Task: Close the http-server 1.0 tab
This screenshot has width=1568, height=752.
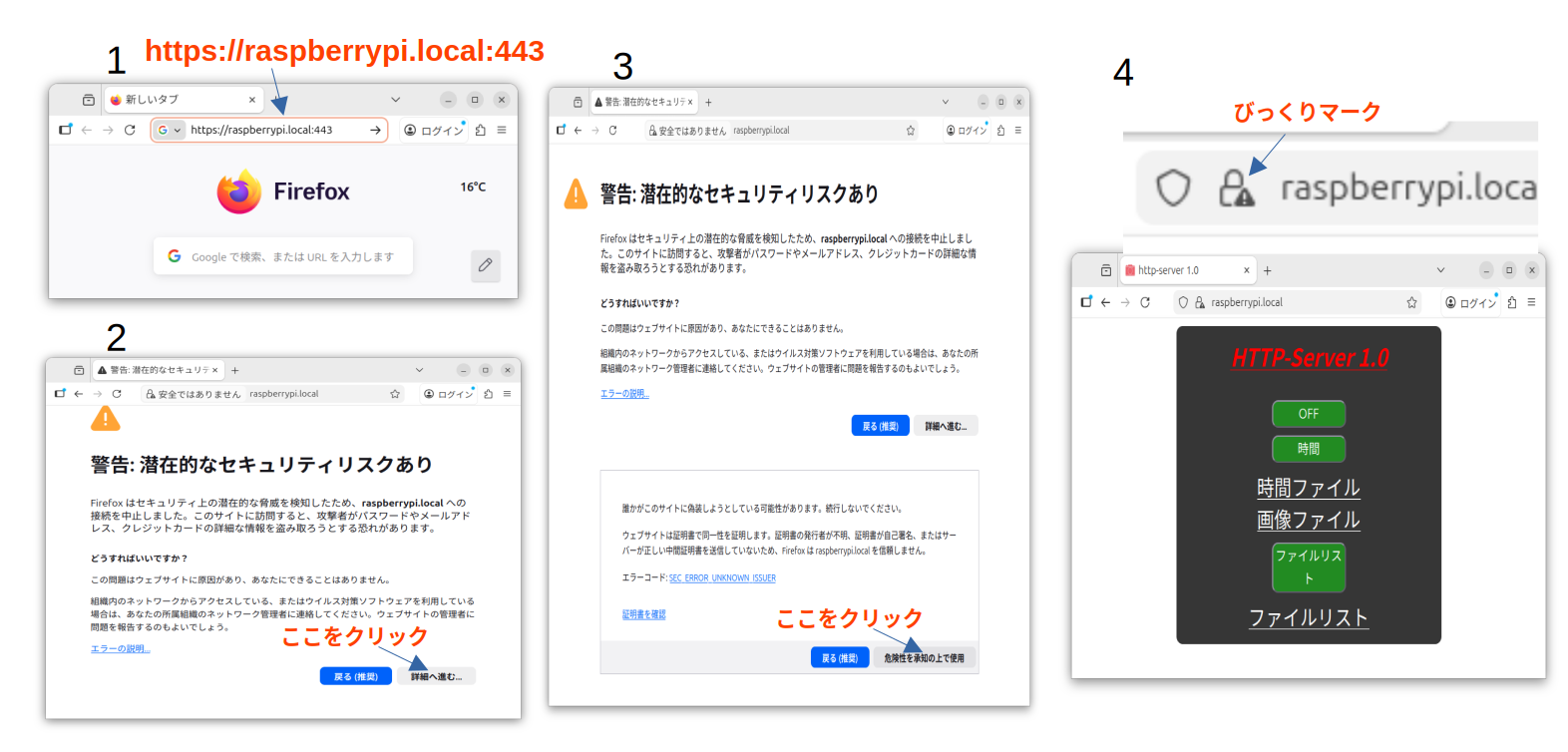Action: 1246,270
